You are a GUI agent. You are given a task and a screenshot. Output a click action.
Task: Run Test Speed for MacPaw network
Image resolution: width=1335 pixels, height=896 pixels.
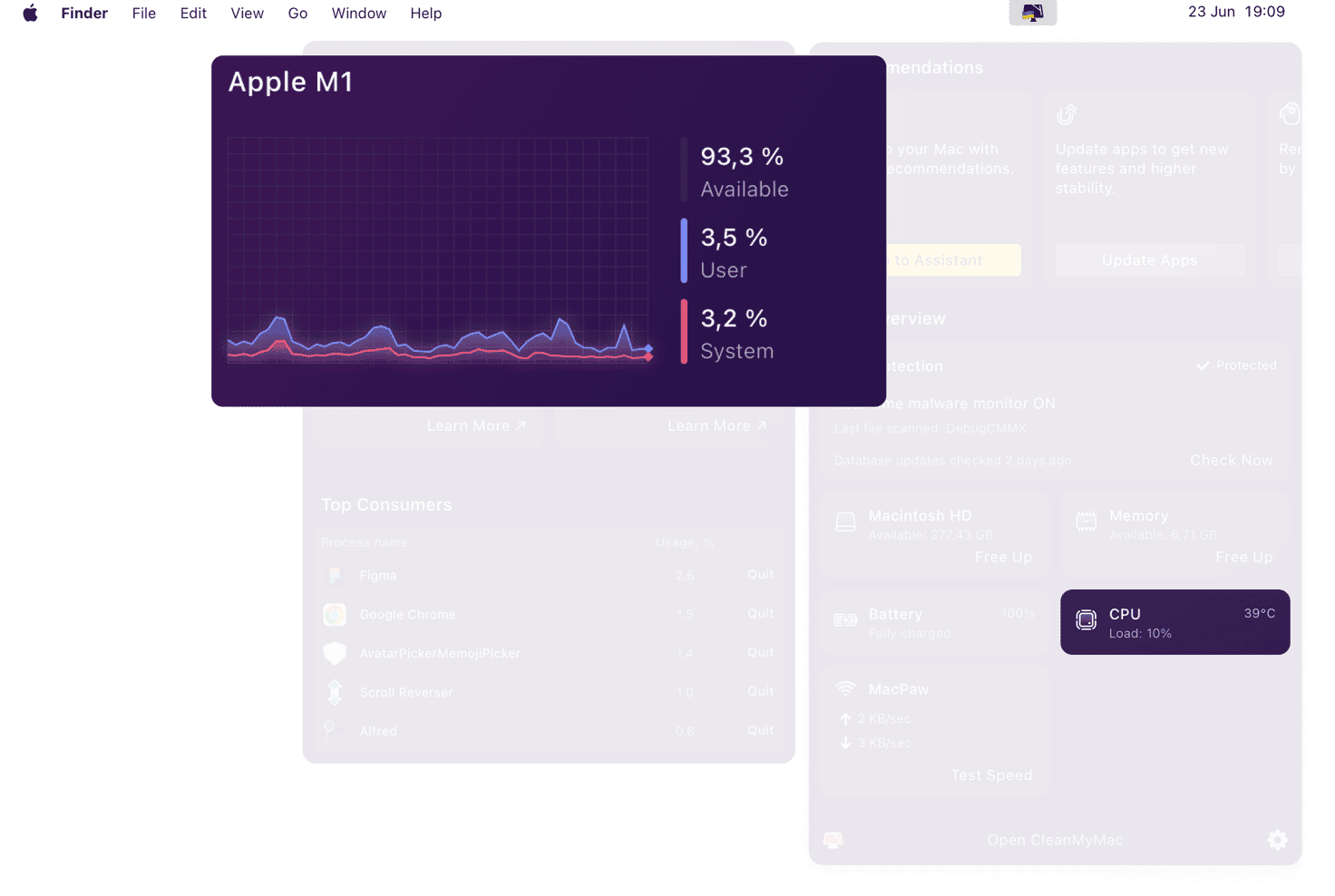(x=991, y=774)
